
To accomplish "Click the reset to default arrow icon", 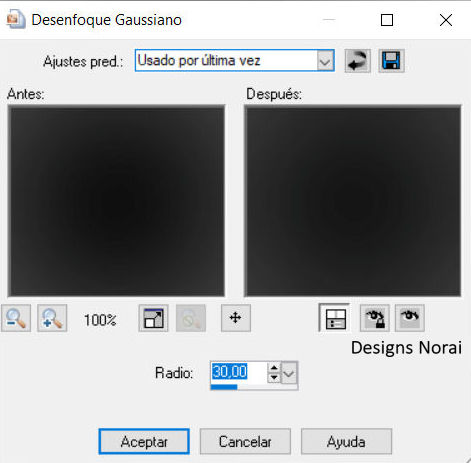I will (x=357, y=61).
